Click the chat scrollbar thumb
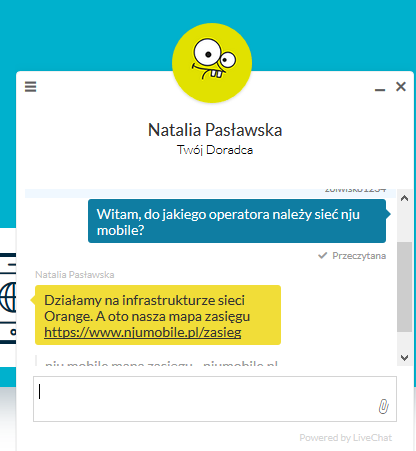 (404, 287)
